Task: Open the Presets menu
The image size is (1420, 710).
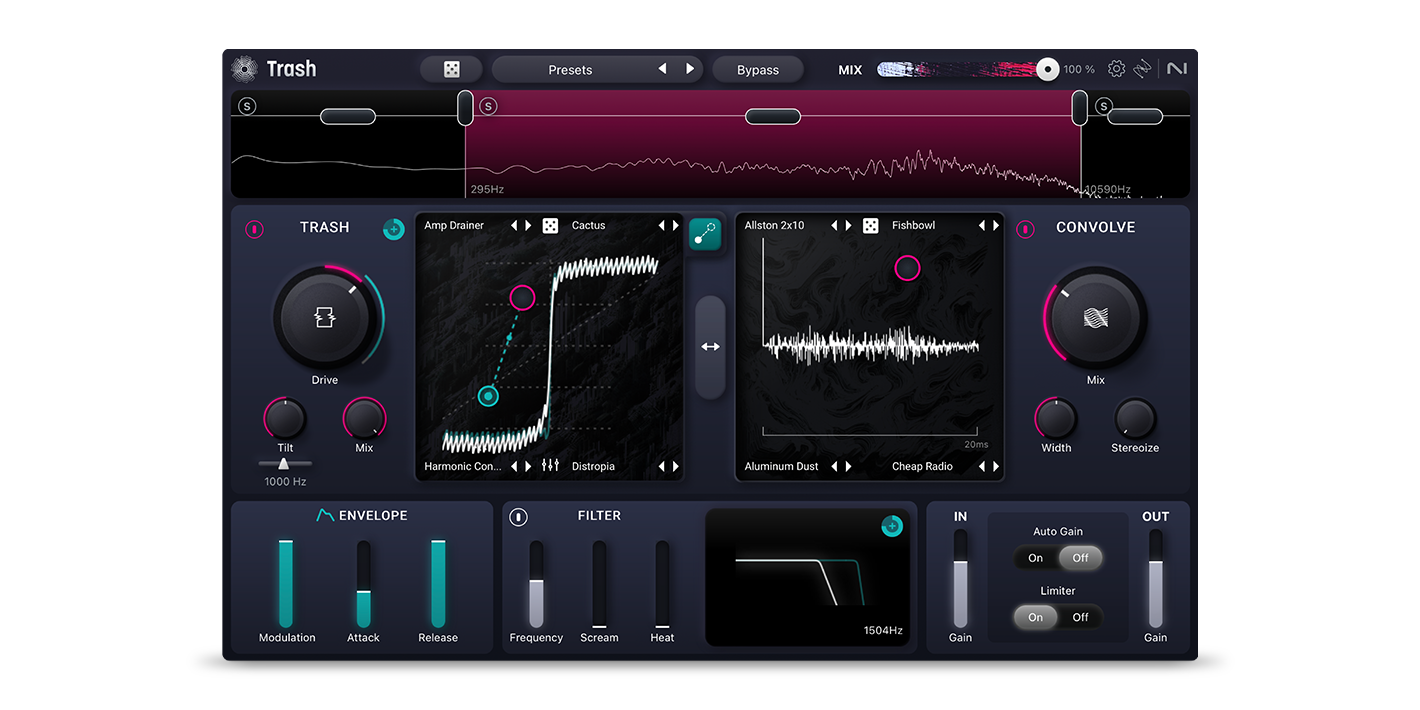Action: click(570, 69)
